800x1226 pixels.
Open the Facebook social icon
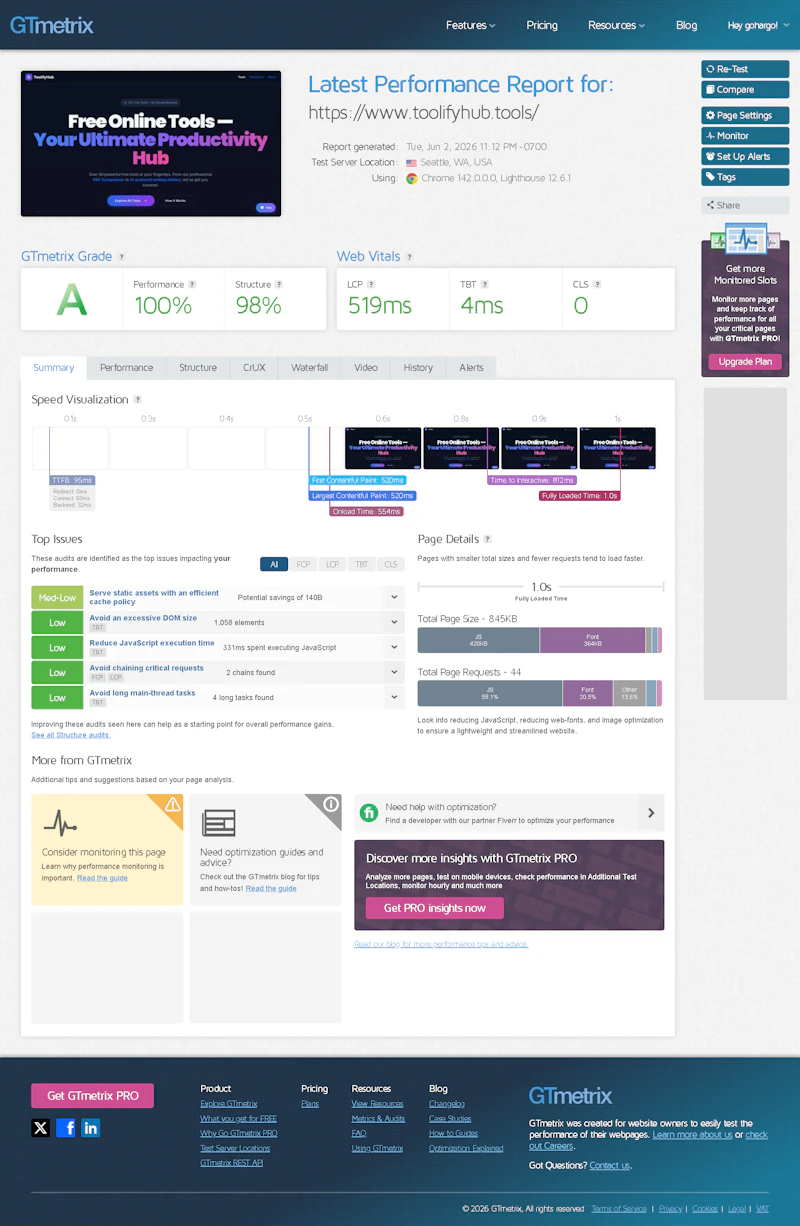pyautogui.click(x=66, y=1128)
